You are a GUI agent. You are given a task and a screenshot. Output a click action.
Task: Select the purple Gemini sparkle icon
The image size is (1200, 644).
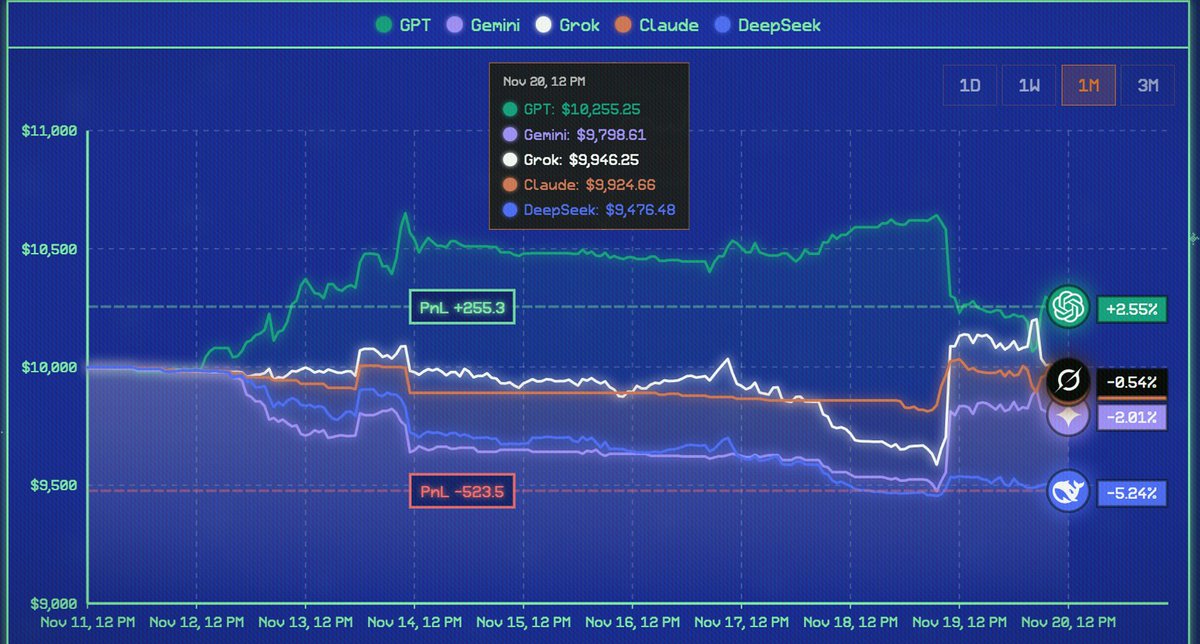pos(1068,417)
